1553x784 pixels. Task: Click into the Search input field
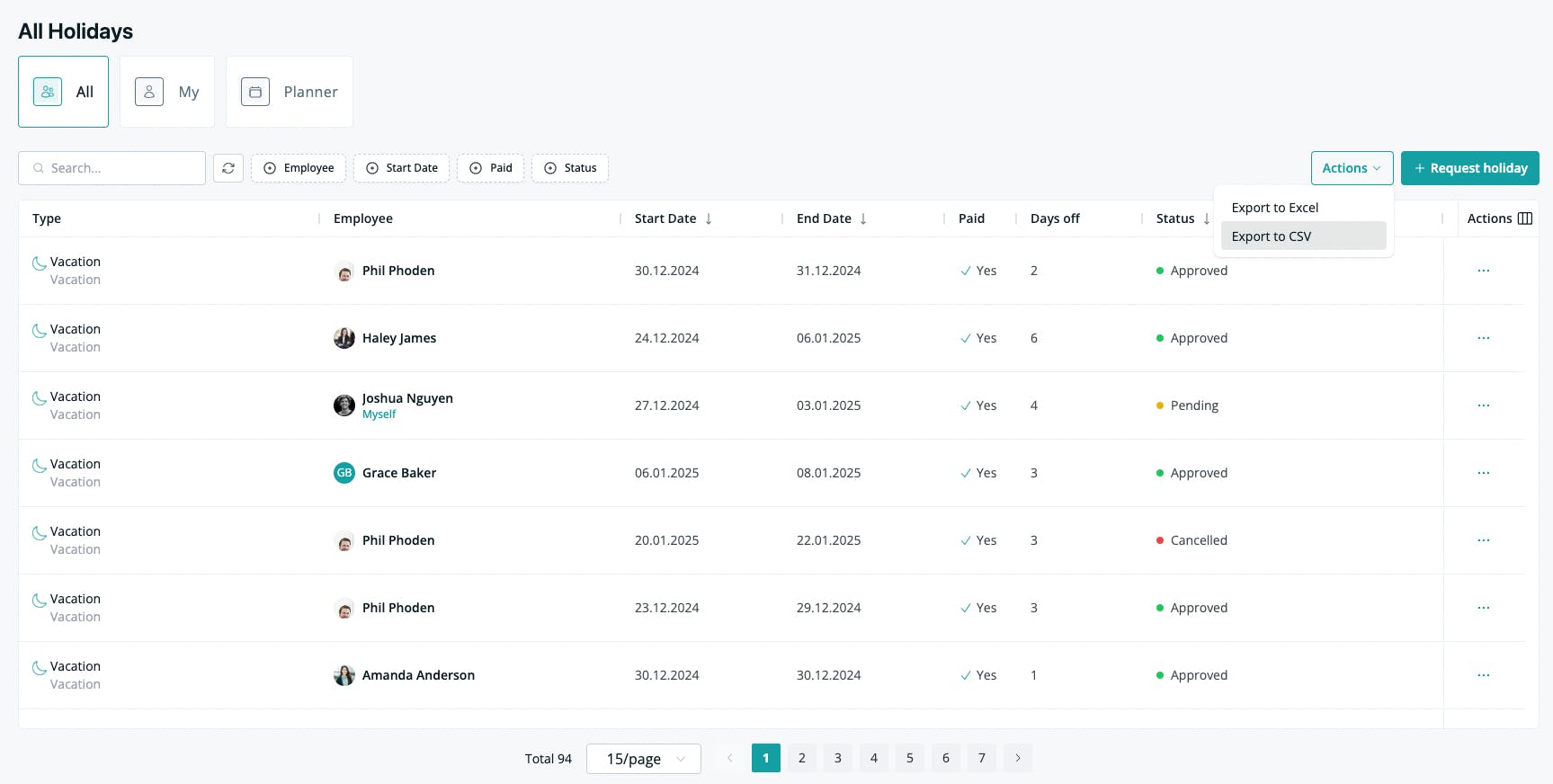pyautogui.click(x=112, y=168)
